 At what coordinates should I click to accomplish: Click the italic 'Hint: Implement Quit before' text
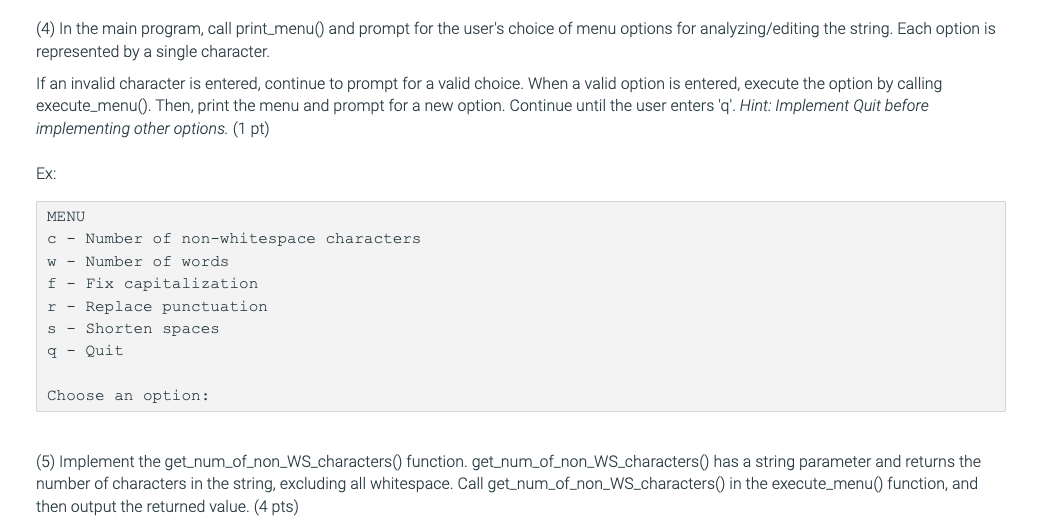click(833, 106)
